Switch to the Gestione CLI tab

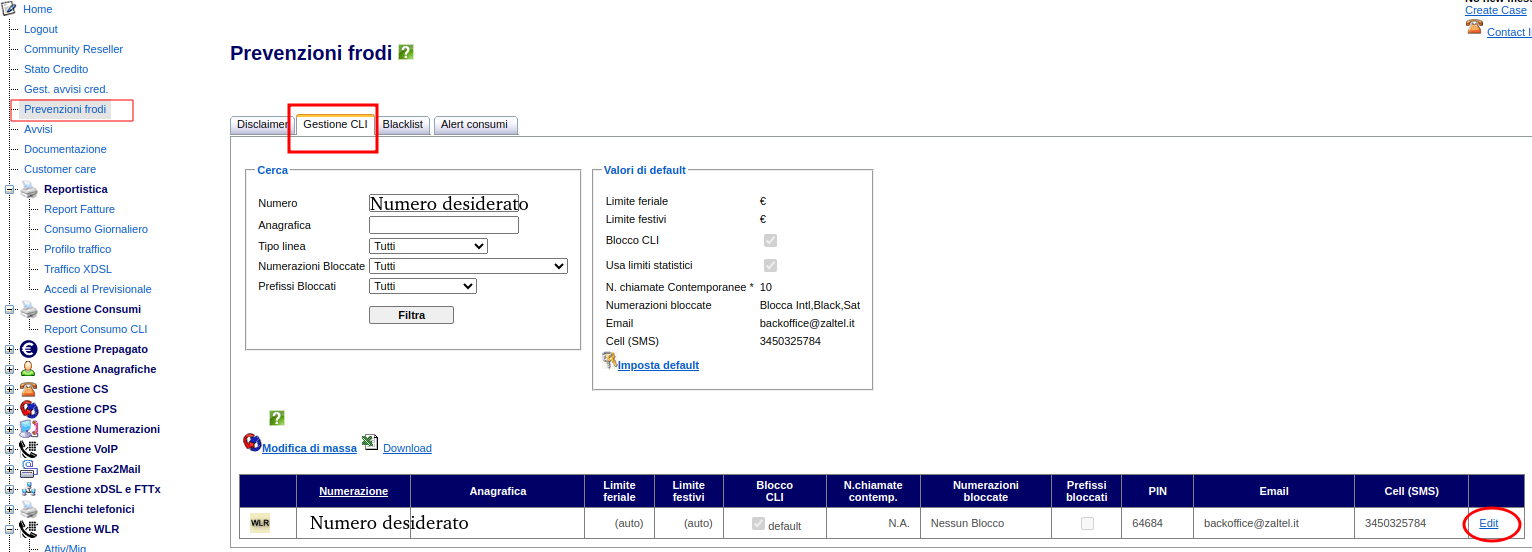pos(335,125)
